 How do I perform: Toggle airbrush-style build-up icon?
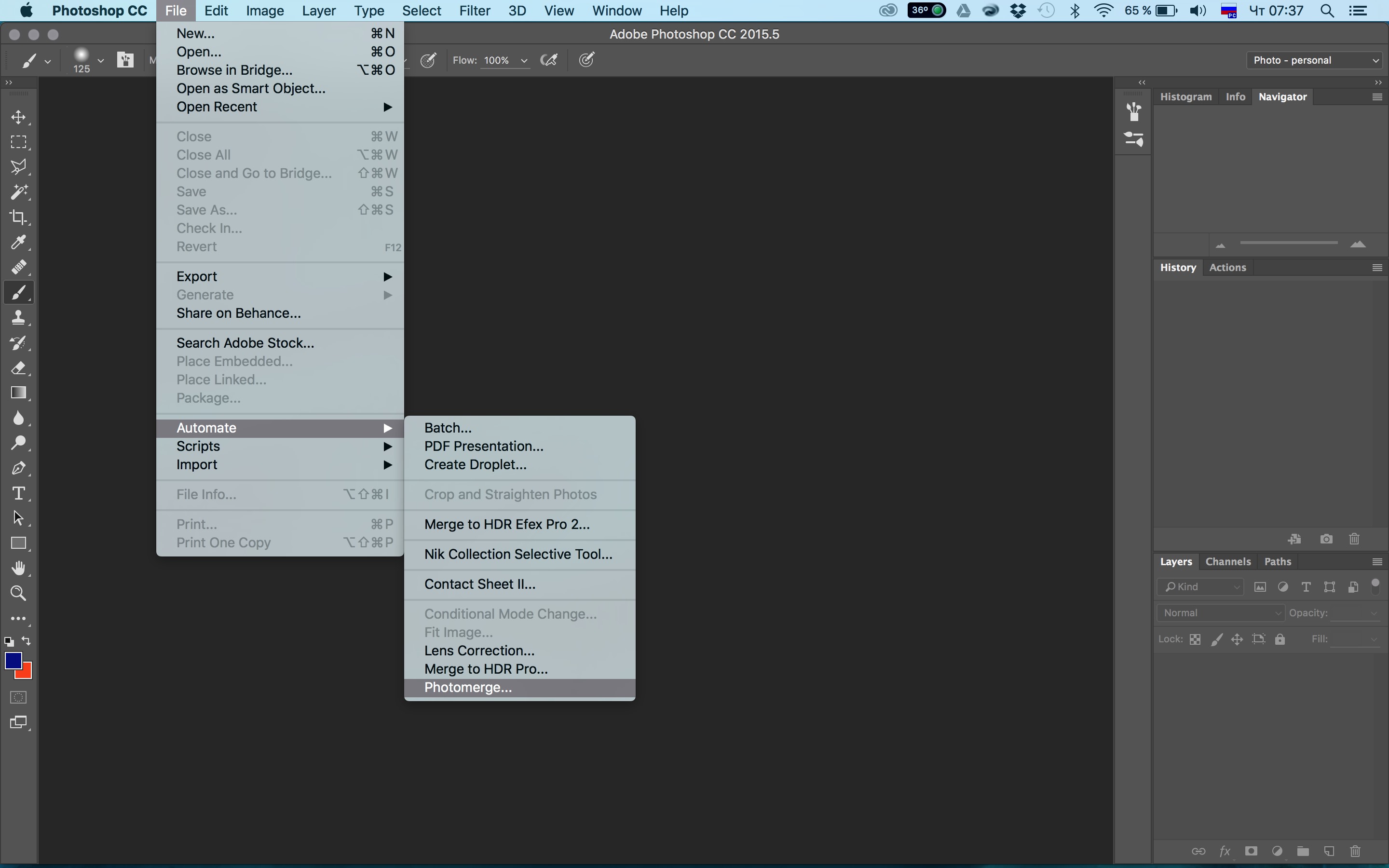(549, 60)
